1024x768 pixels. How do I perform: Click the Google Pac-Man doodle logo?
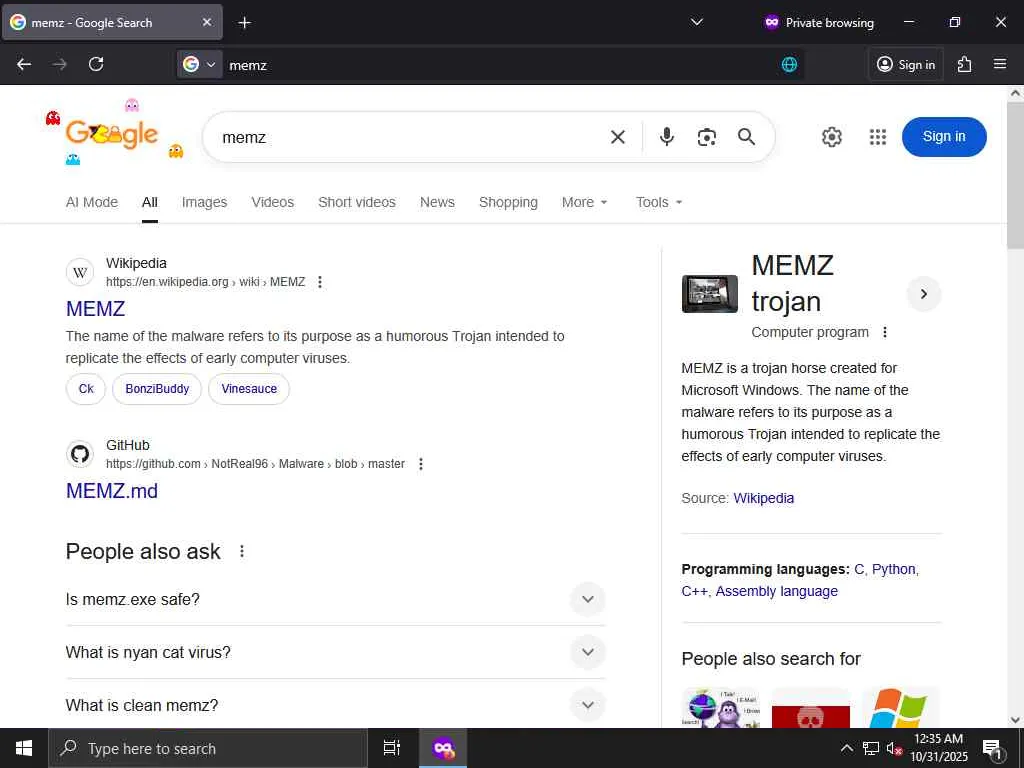(112, 133)
